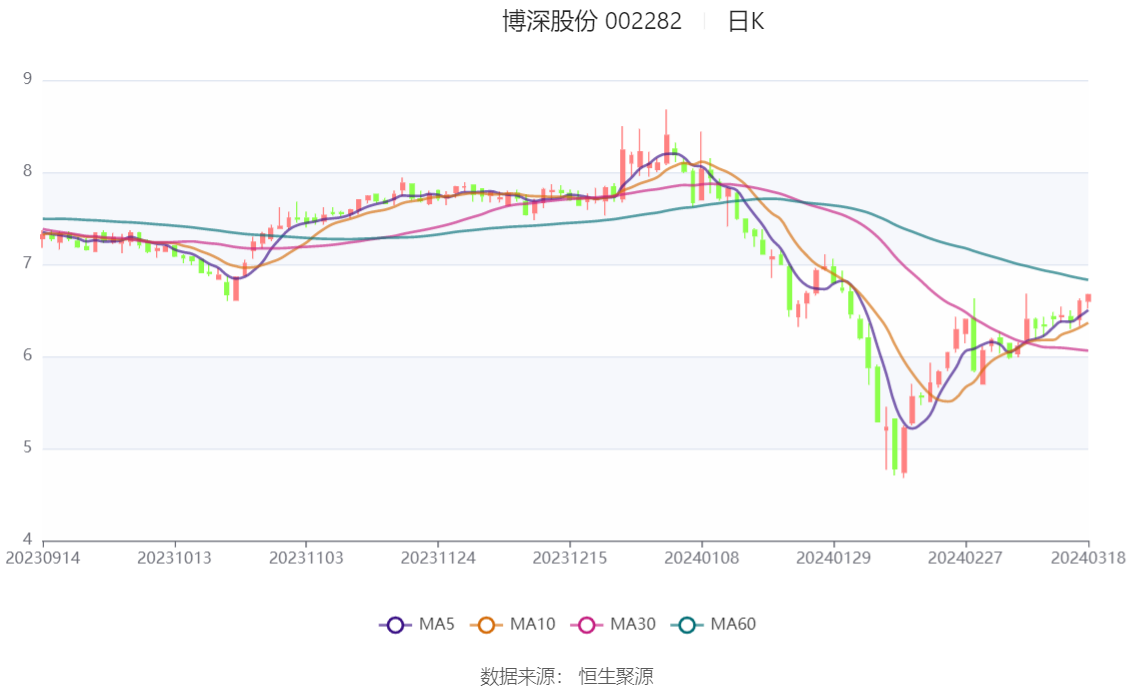
Task: Click the x-axis date label 20240129
Action: [x=833, y=558]
